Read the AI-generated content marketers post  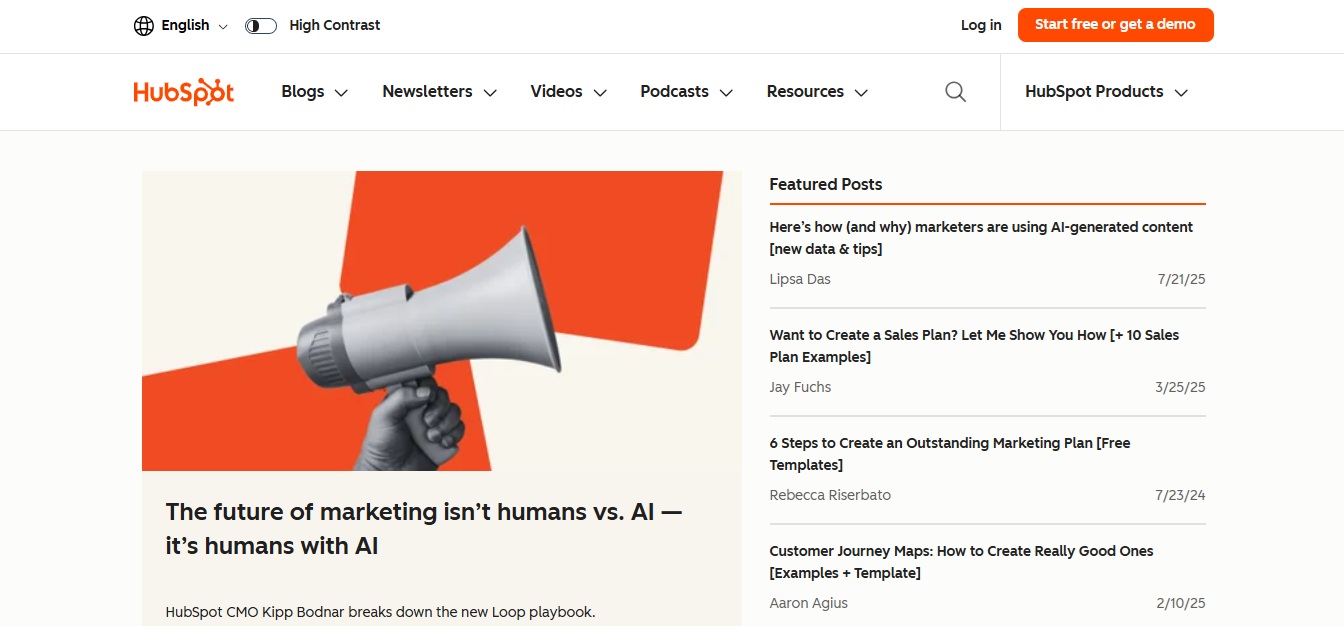point(980,238)
